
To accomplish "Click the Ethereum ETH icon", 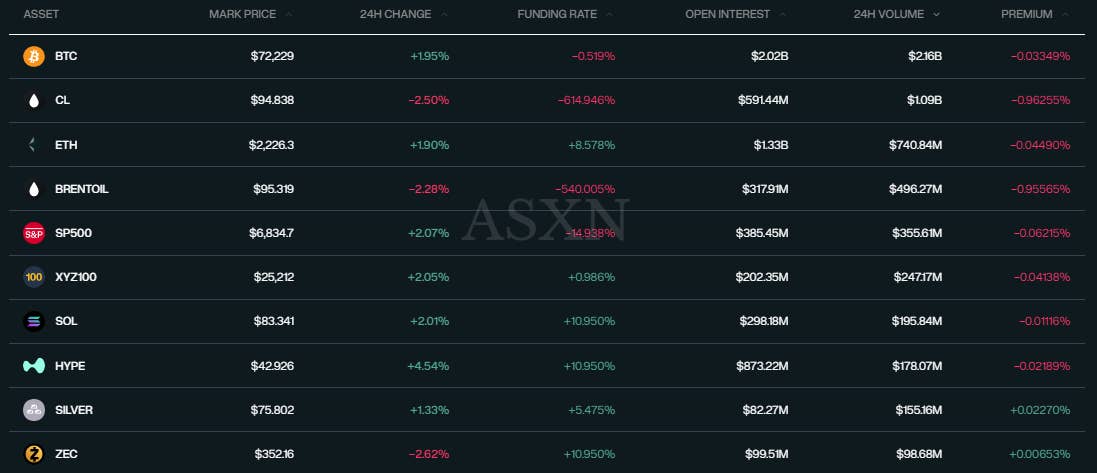I will [x=34, y=145].
